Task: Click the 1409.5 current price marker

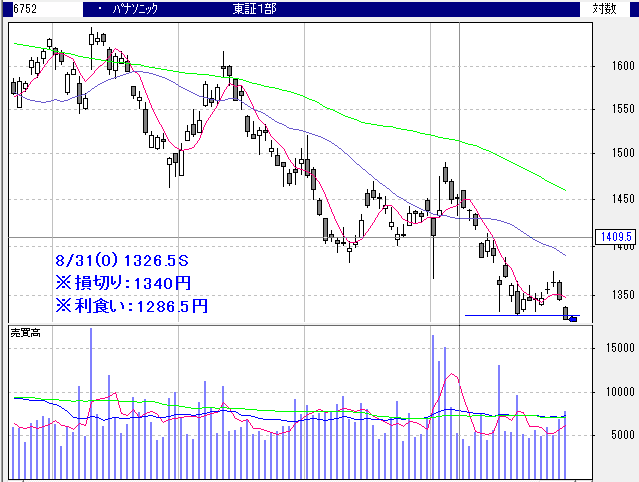Action: (x=614, y=237)
